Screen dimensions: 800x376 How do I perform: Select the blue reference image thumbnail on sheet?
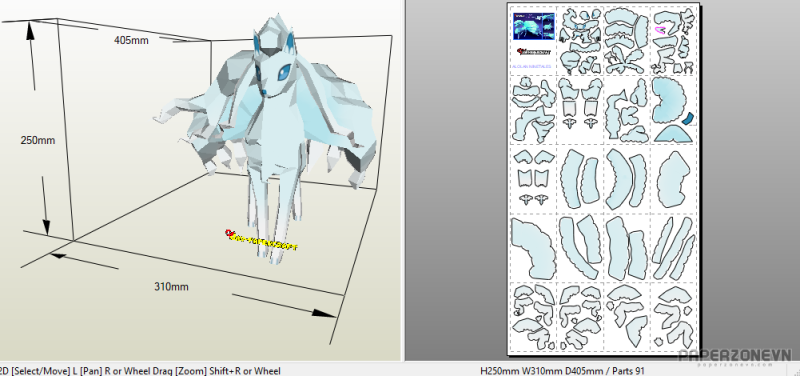coord(534,26)
